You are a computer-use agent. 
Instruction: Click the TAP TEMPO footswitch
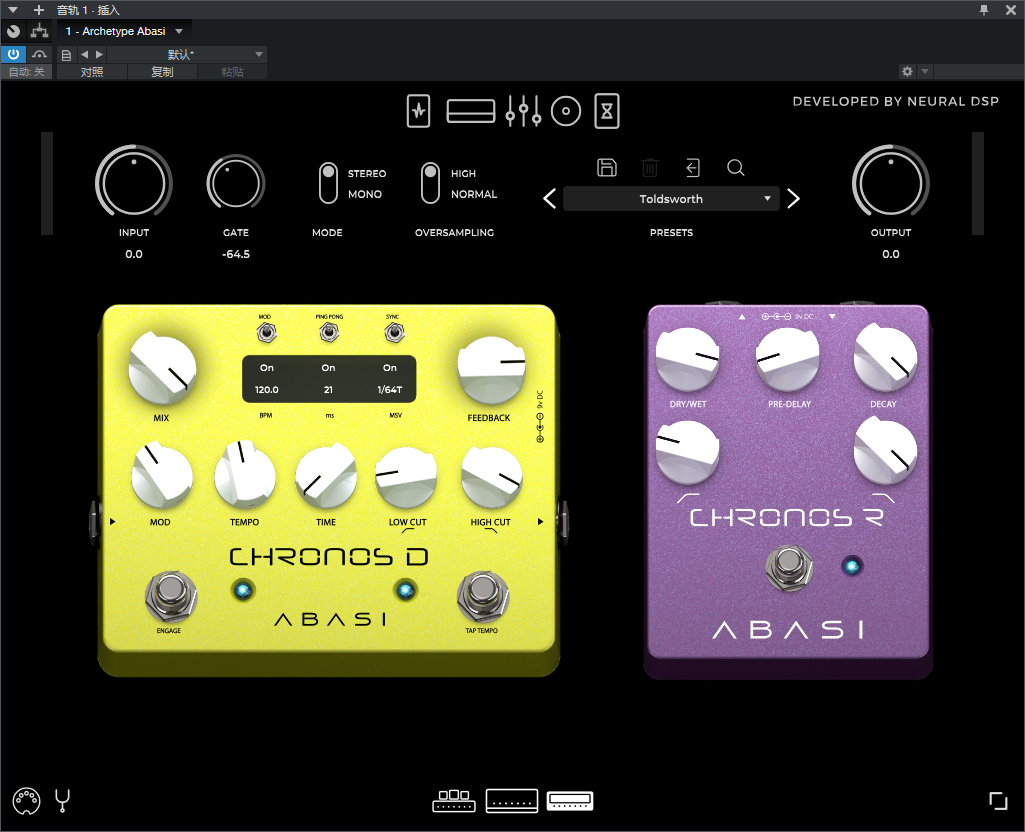point(482,596)
